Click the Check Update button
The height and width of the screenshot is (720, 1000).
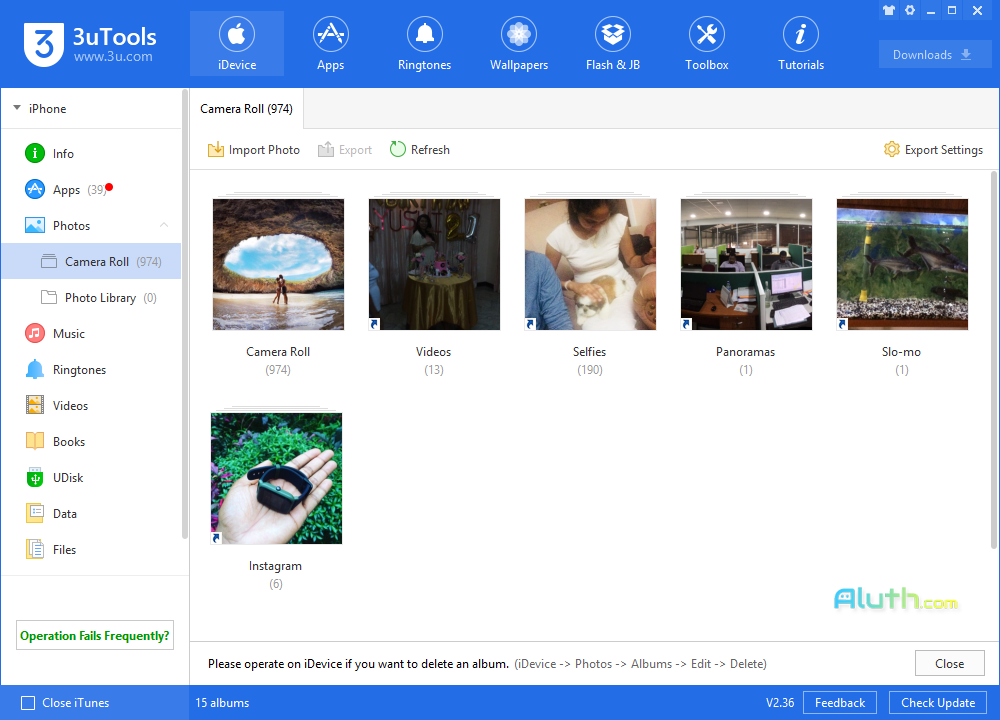937,702
